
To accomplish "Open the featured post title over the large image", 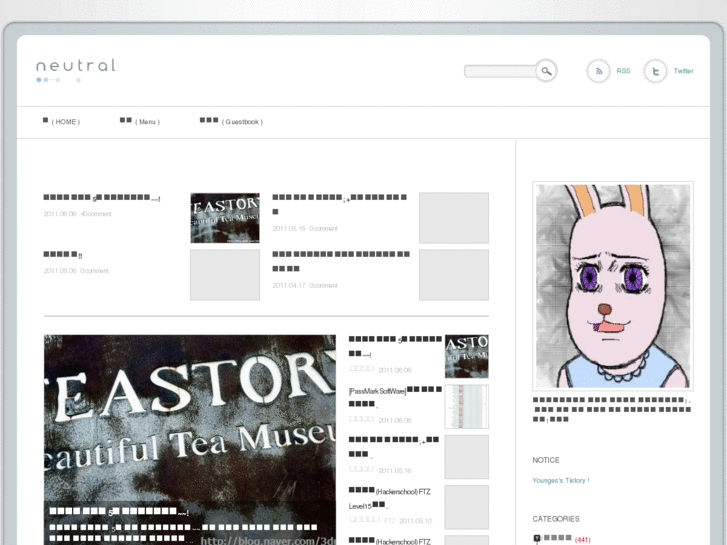I will click(119, 512).
